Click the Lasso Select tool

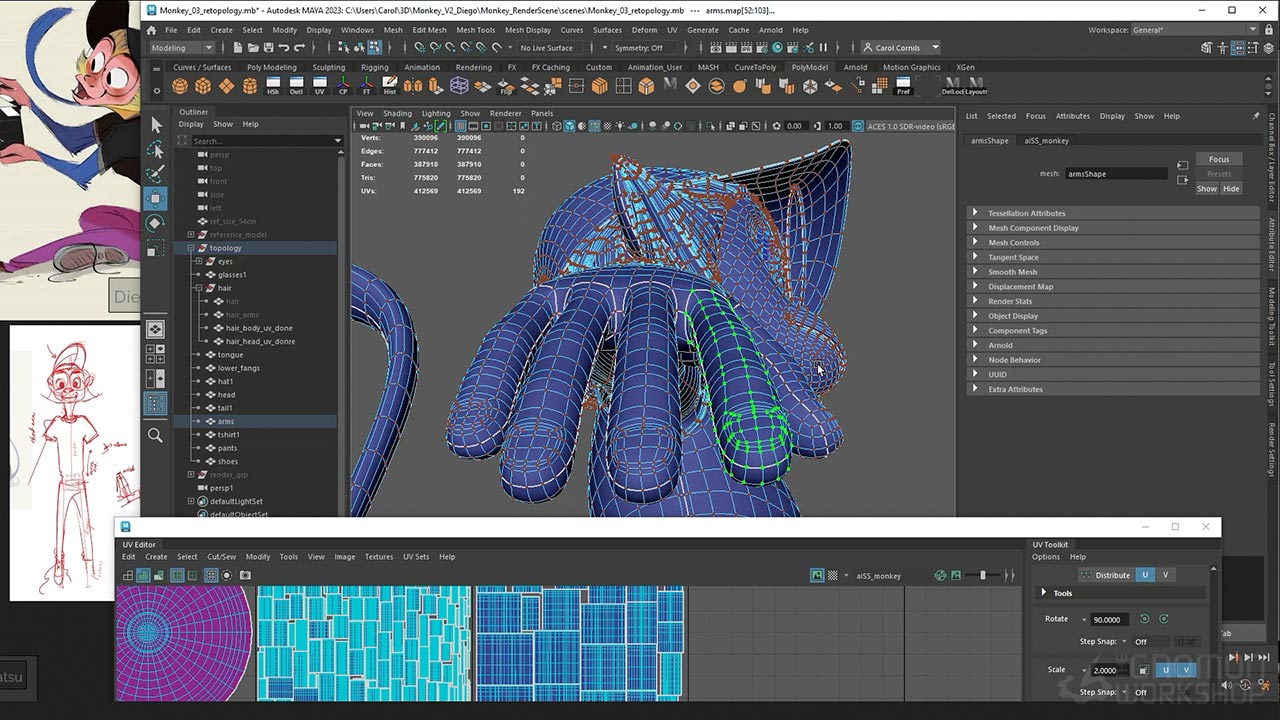click(x=155, y=149)
